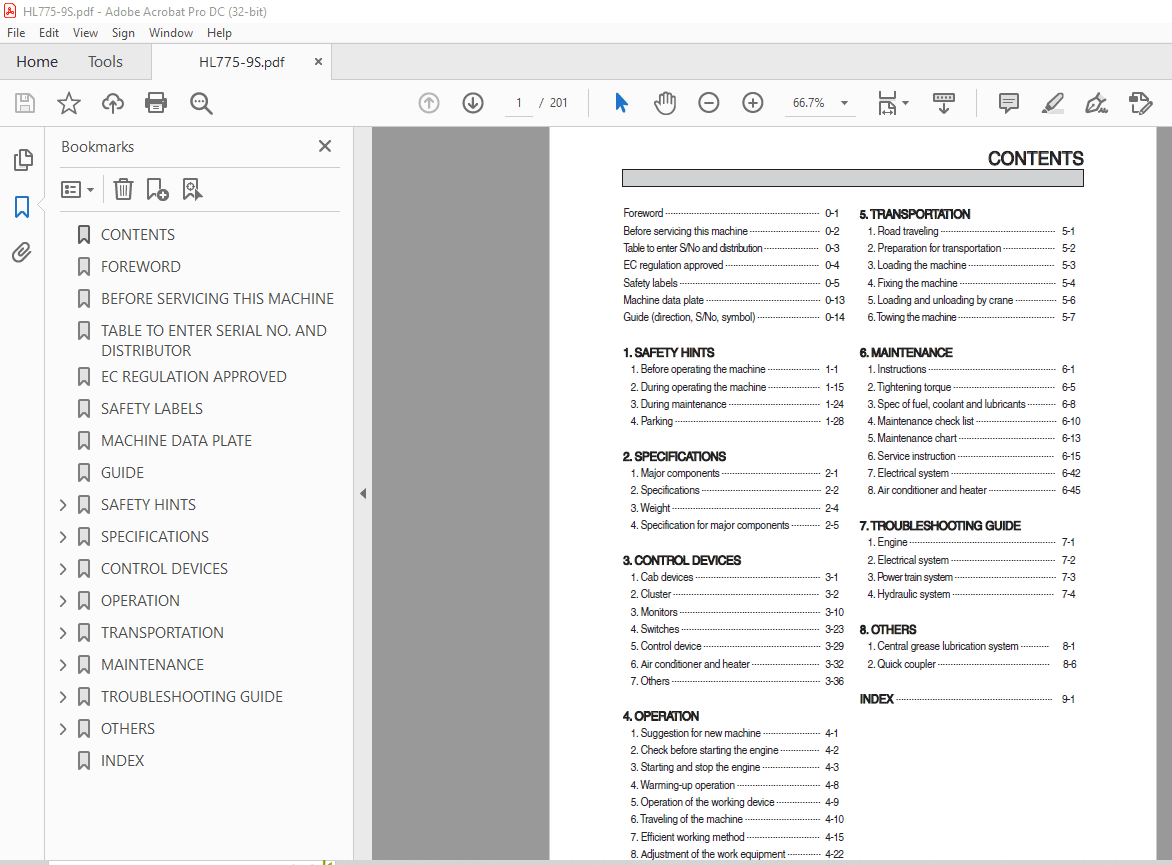Open the Attachments paperclip panel
This screenshot has width=1172, height=865.
pyautogui.click(x=22, y=253)
